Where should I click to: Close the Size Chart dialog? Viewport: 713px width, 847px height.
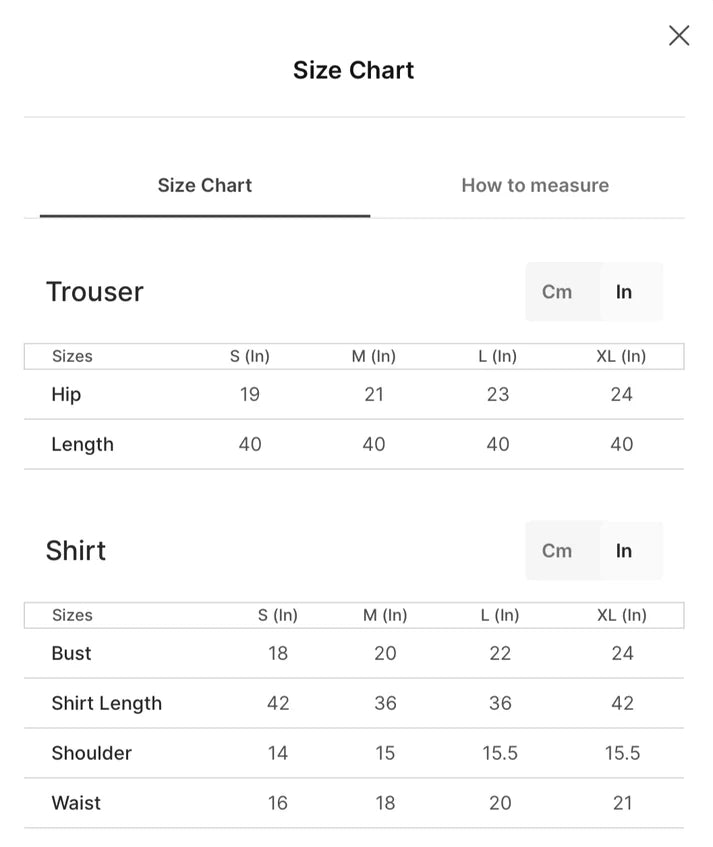coord(679,36)
